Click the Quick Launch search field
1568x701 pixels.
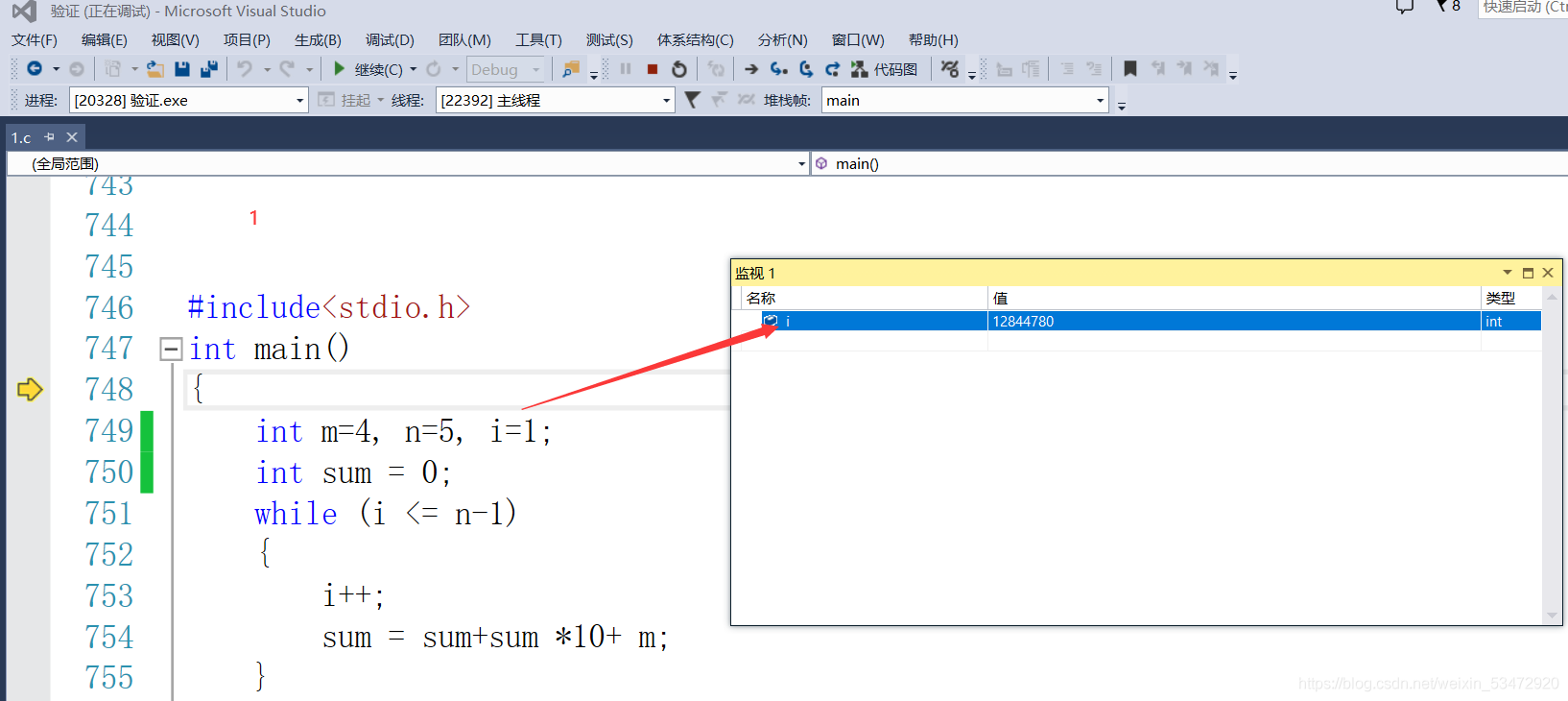point(1524,8)
